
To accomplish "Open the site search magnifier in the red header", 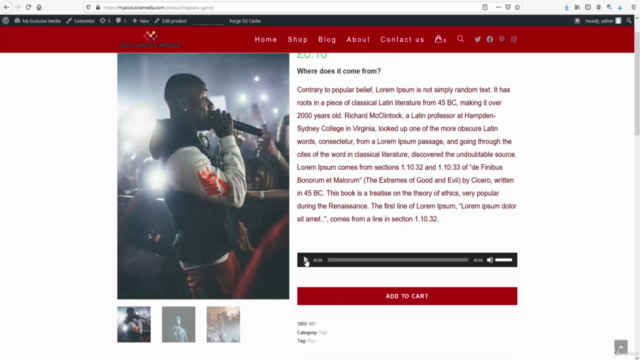I will click(x=460, y=39).
